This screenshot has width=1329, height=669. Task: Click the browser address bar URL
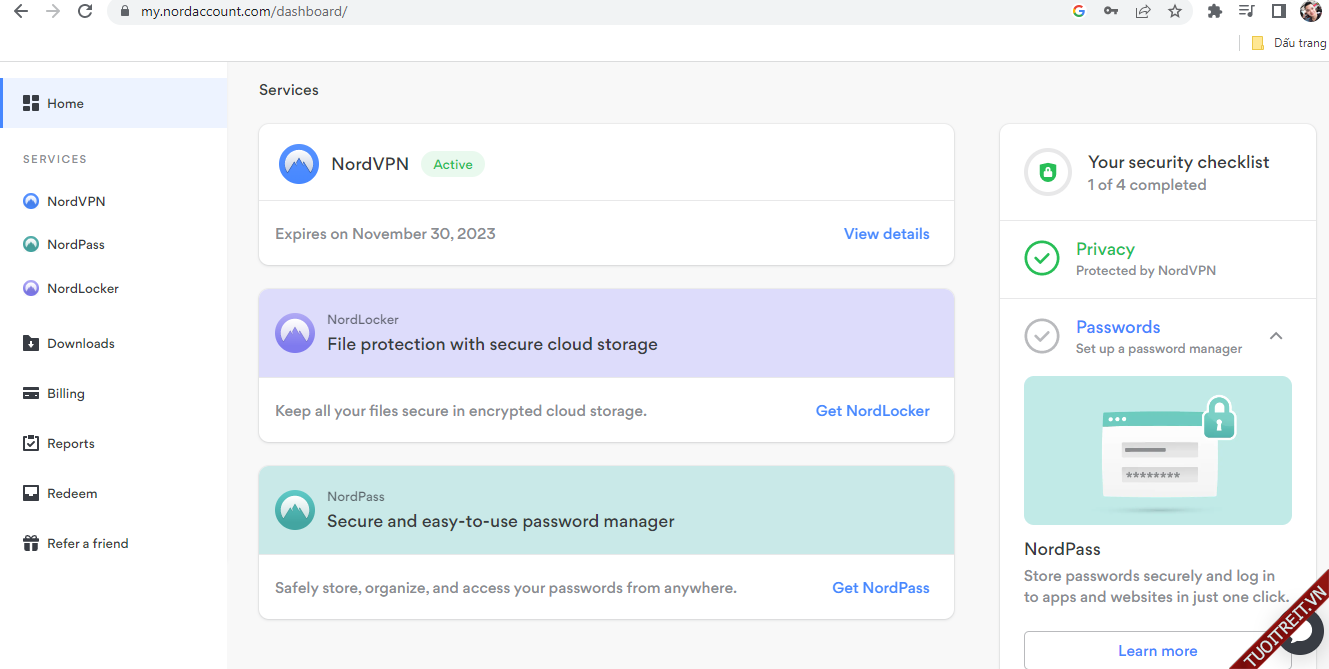point(244,12)
